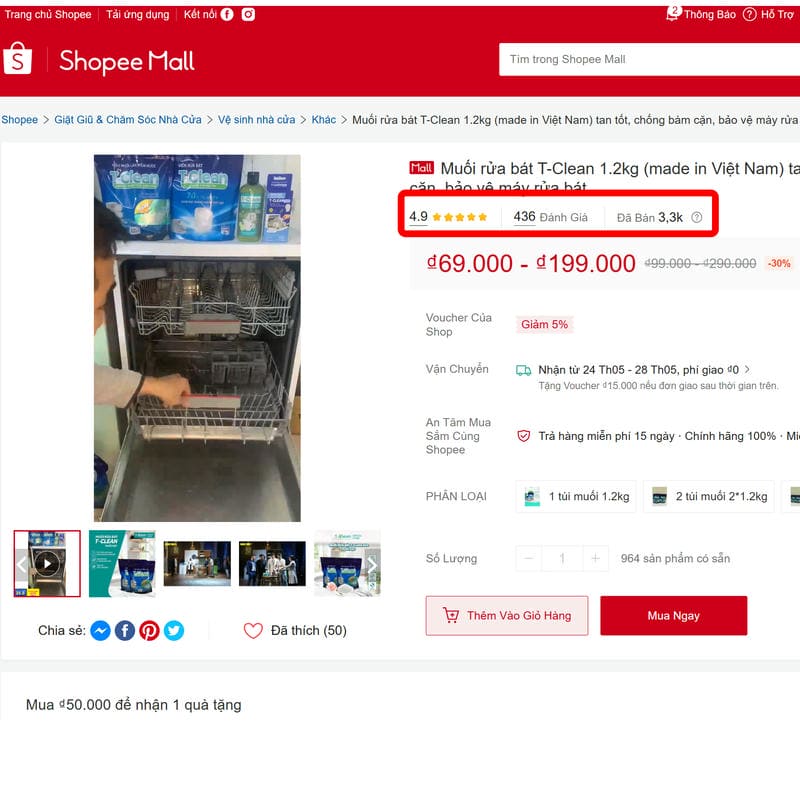This screenshot has height=800, width=800.
Task: Click Mua ₫50.000 để nhận 1 quà tặng
Action: point(134,705)
